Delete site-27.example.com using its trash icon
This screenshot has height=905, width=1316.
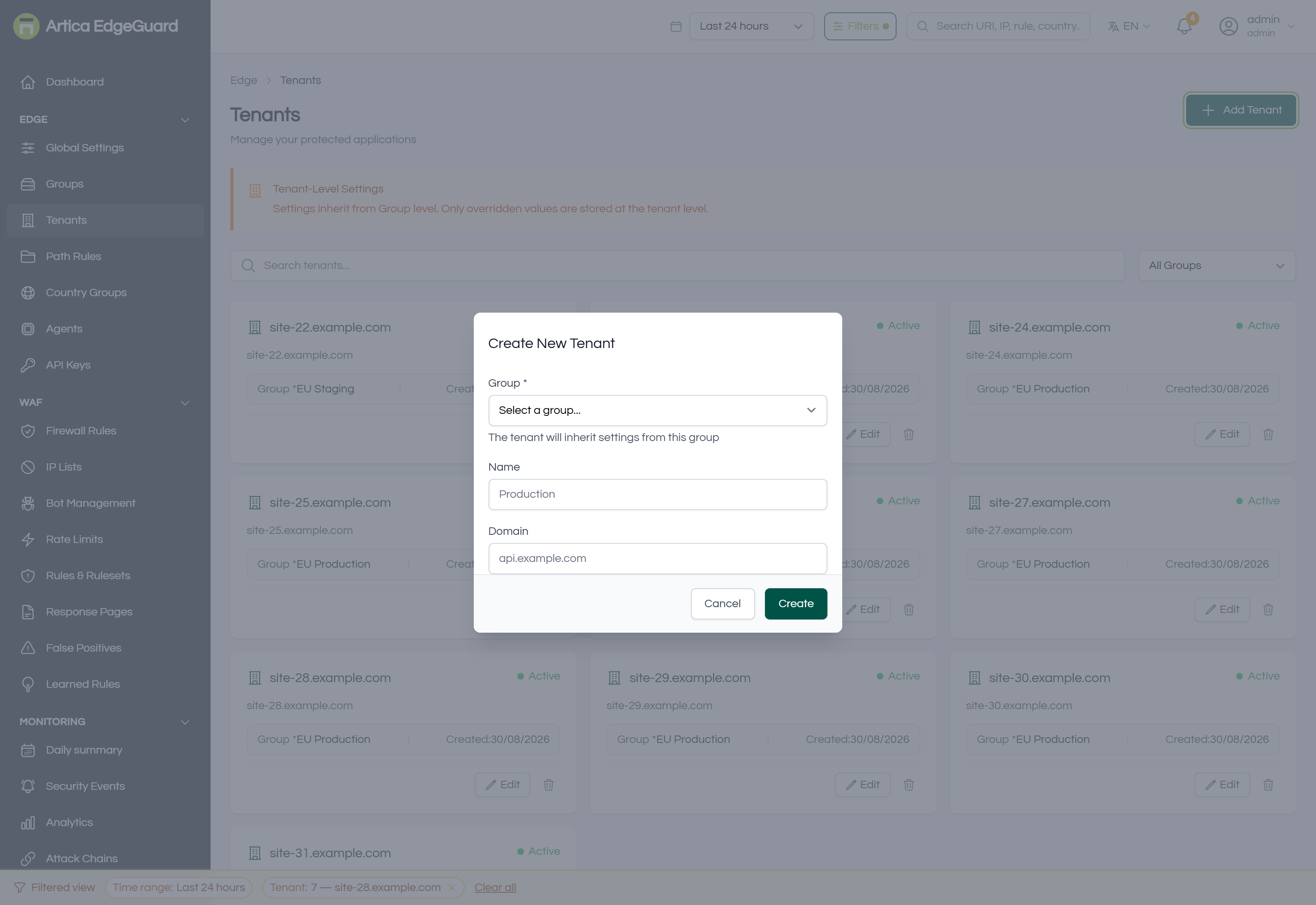tap(1268, 610)
